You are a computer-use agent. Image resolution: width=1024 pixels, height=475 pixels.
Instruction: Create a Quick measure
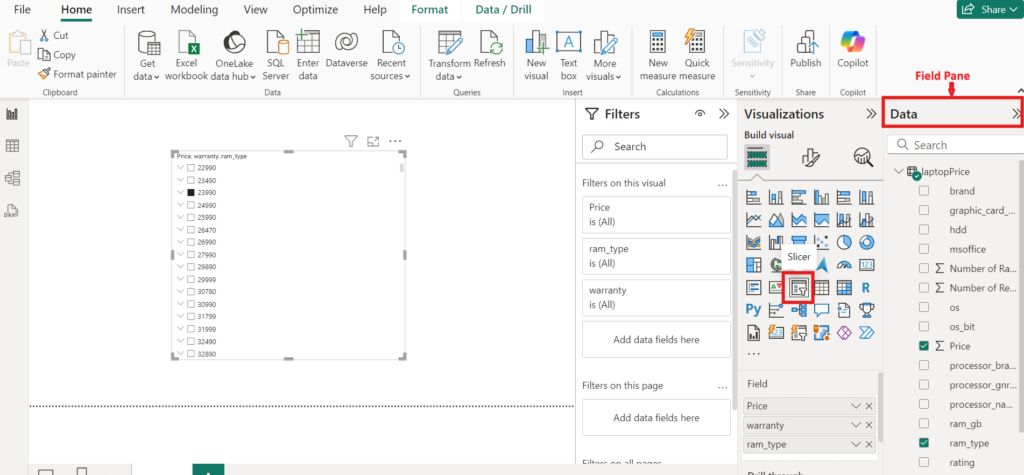[x=697, y=56]
